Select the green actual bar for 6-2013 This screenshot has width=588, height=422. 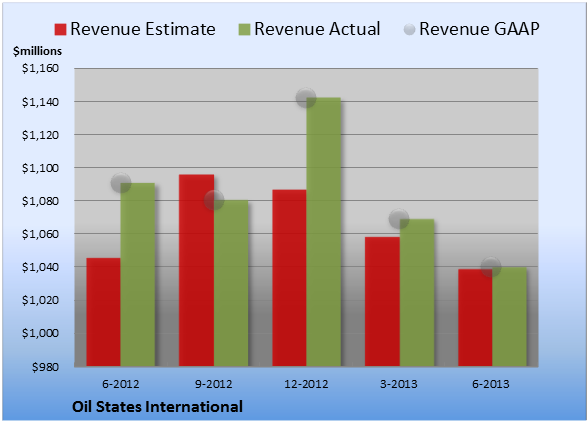pyautogui.click(x=510, y=317)
